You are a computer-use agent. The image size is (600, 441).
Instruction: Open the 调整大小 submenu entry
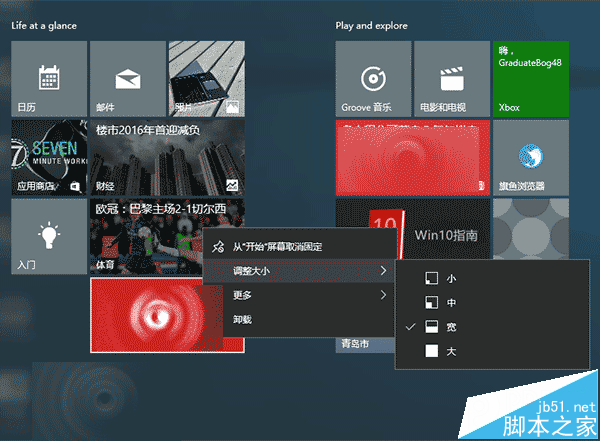click(299, 271)
